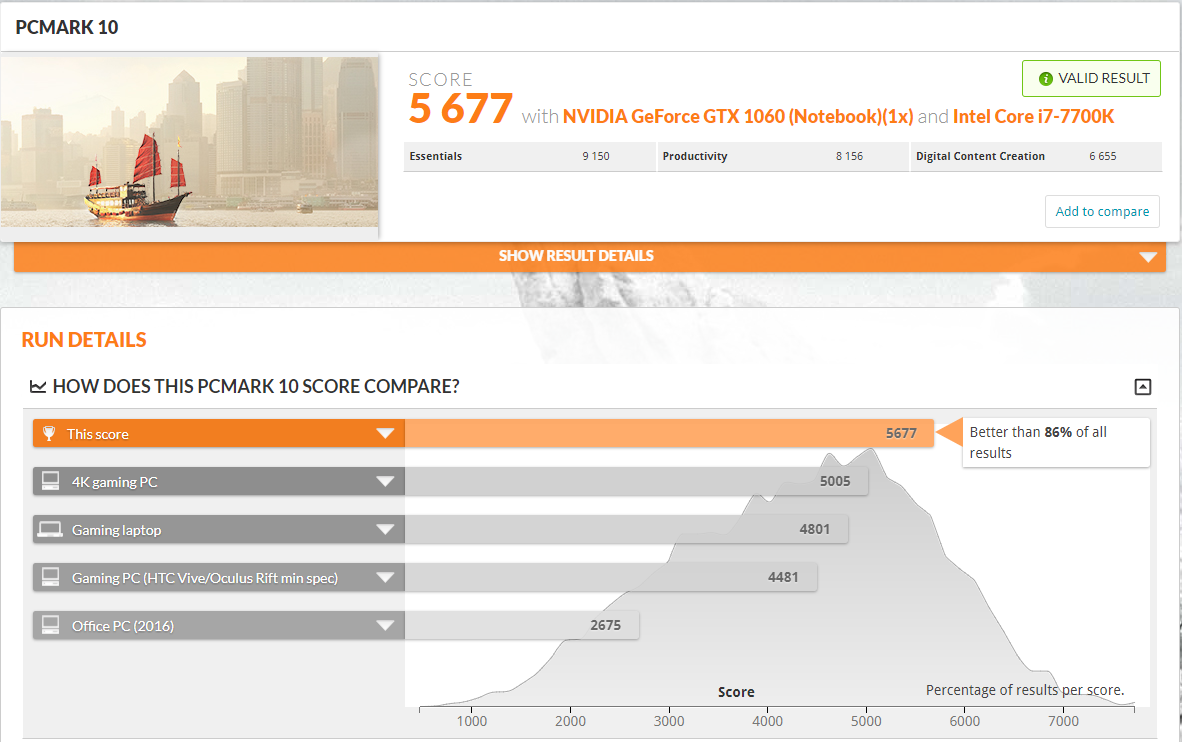1182x742 pixels.
Task: Click the laptop icon beside Gaming laptop
Action: coord(51,529)
